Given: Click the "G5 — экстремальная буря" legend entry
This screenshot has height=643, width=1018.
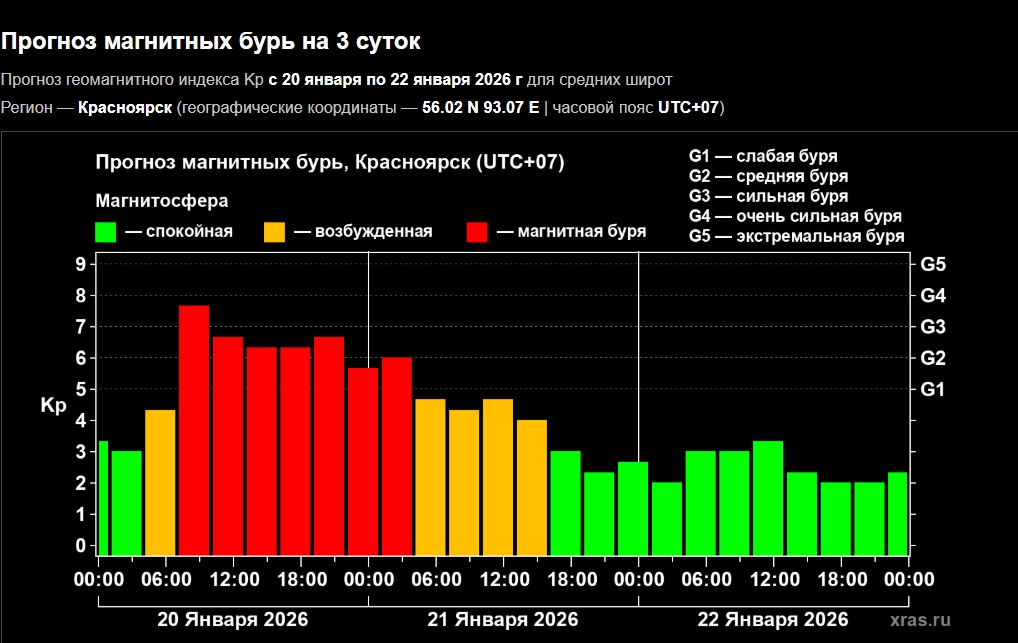Looking at the screenshot, I should tap(796, 237).
